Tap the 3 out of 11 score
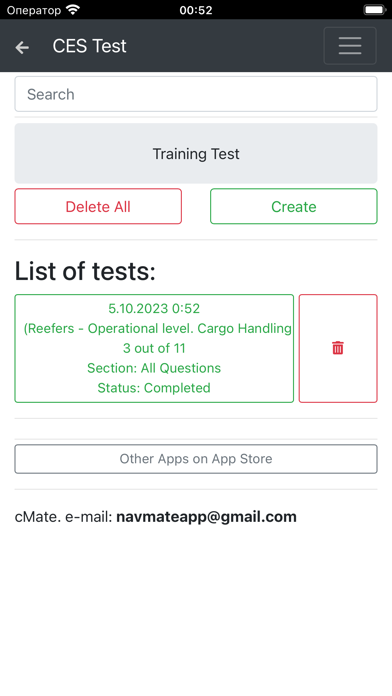This screenshot has height=696, width=392. click(x=154, y=348)
